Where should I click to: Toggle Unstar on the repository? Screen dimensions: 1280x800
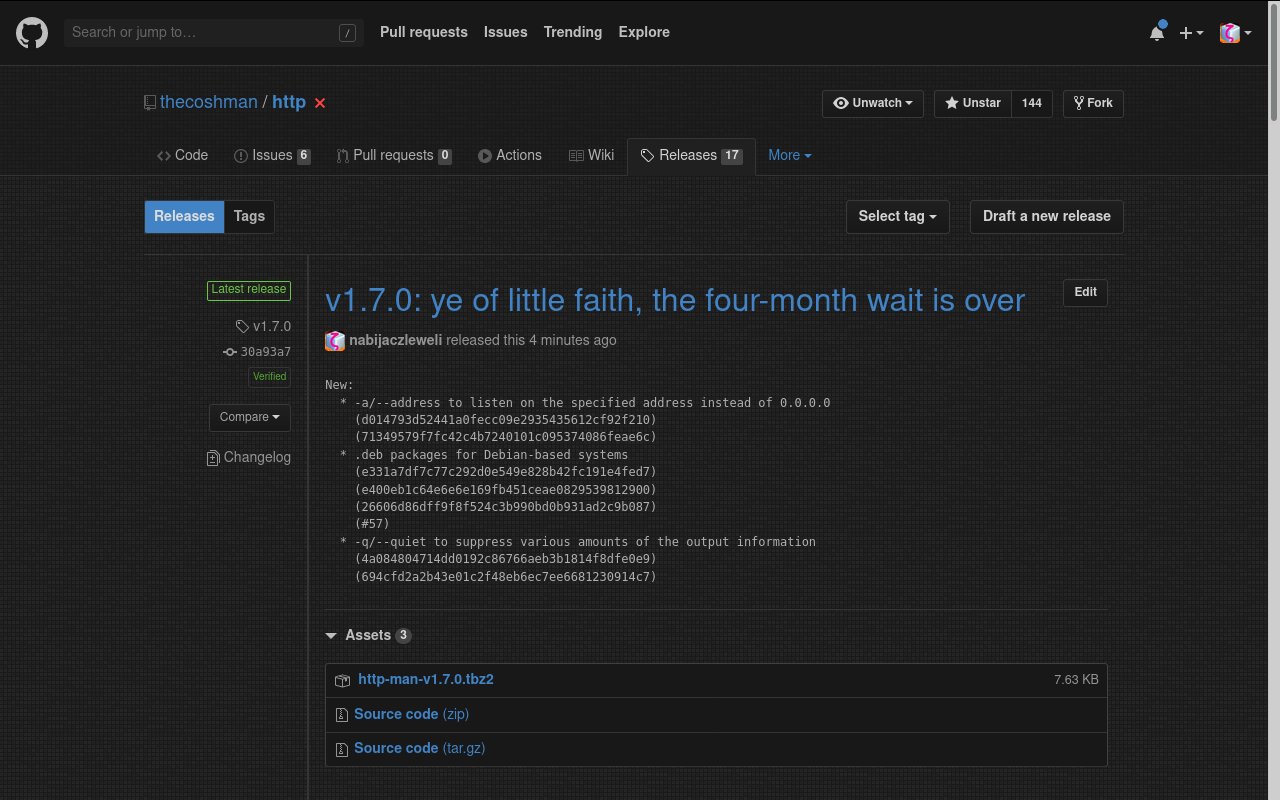972,103
